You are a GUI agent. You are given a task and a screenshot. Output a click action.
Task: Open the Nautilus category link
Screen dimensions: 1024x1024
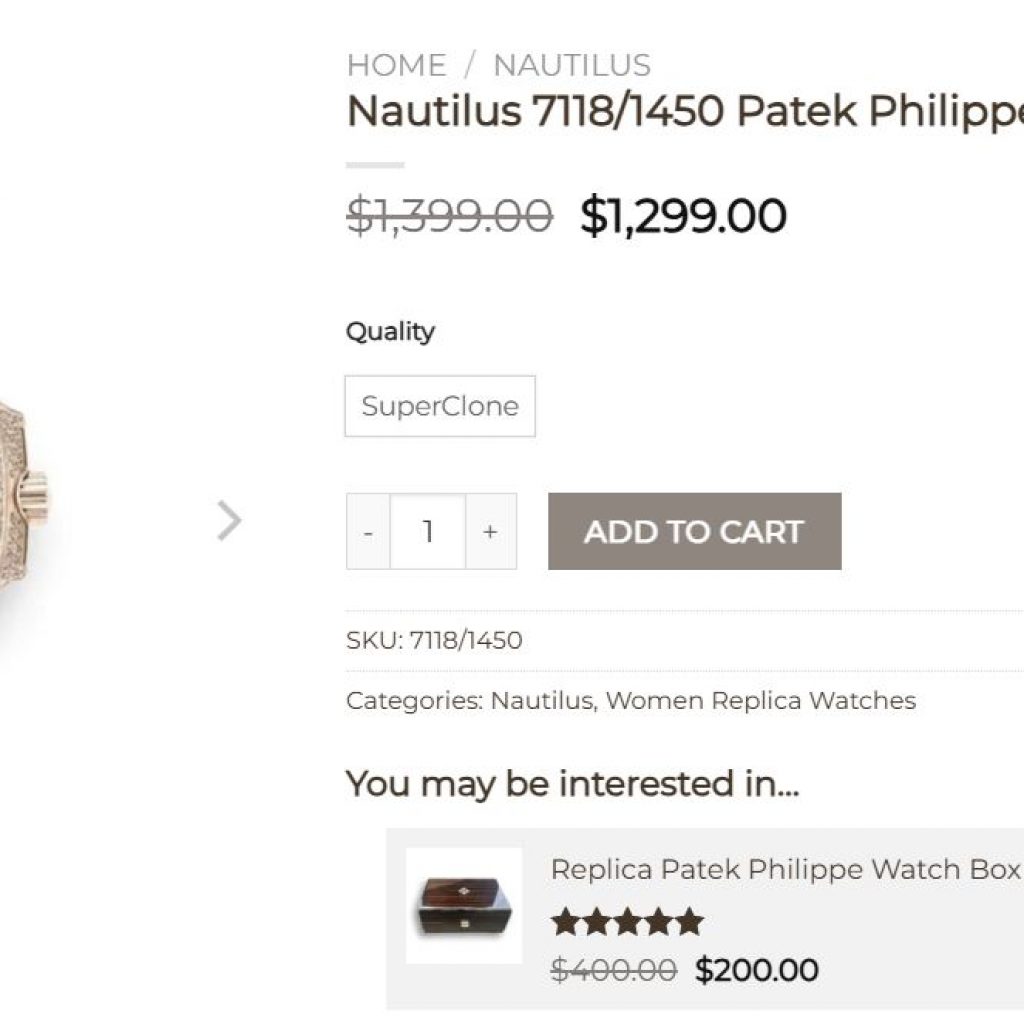tap(541, 700)
